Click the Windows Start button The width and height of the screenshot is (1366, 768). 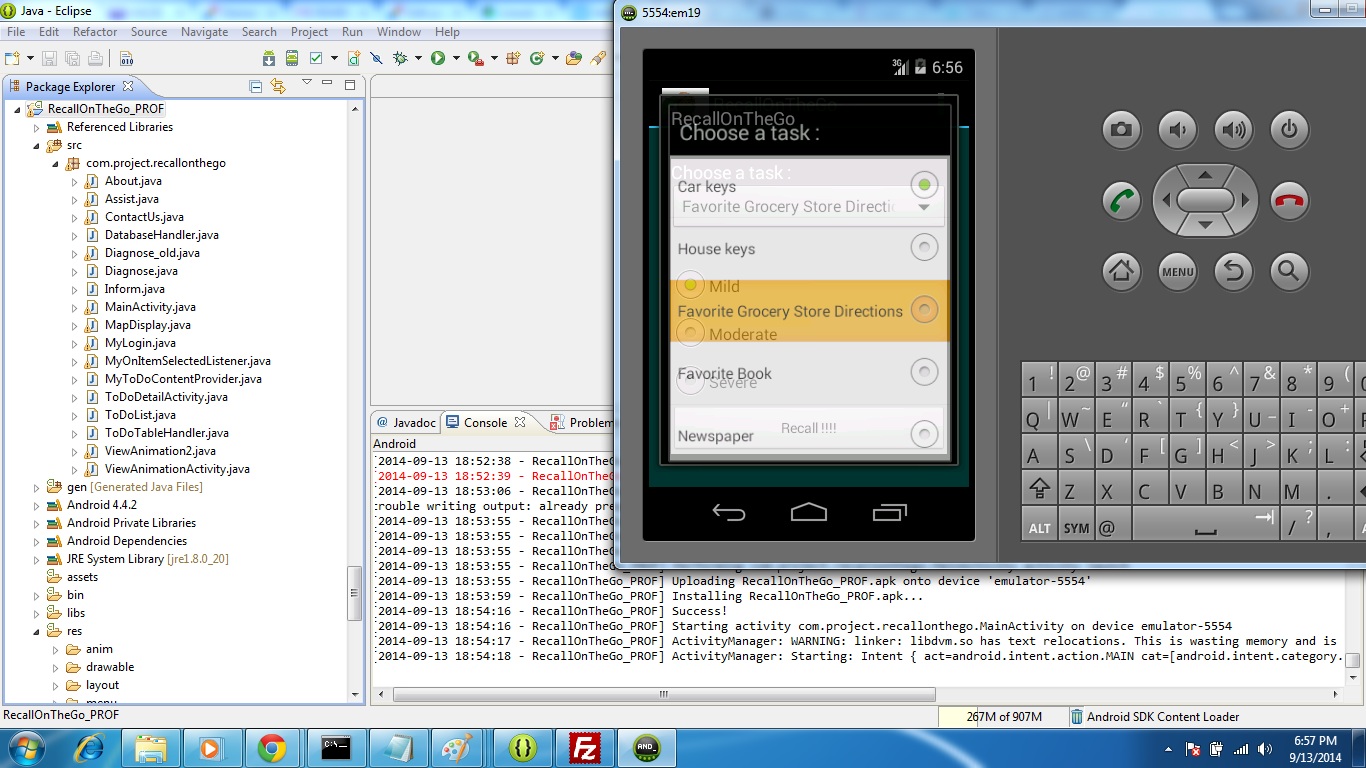pos(25,748)
